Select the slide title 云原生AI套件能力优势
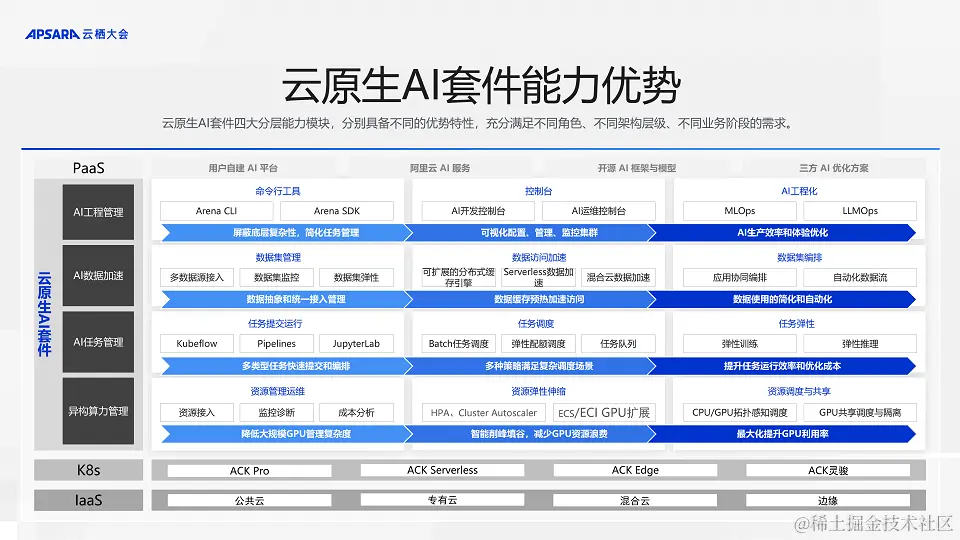The width and height of the screenshot is (960, 540). 481,86
